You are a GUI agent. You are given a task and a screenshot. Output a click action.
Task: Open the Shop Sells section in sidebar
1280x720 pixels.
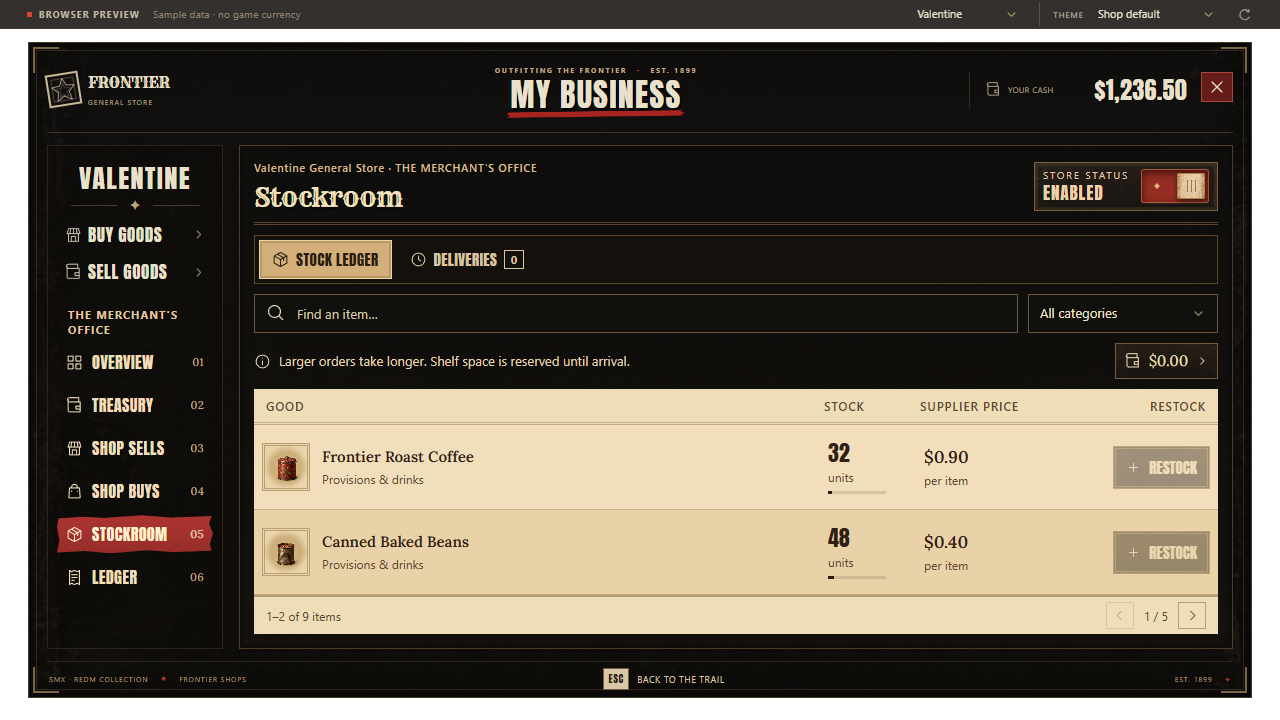pos(135,448)
